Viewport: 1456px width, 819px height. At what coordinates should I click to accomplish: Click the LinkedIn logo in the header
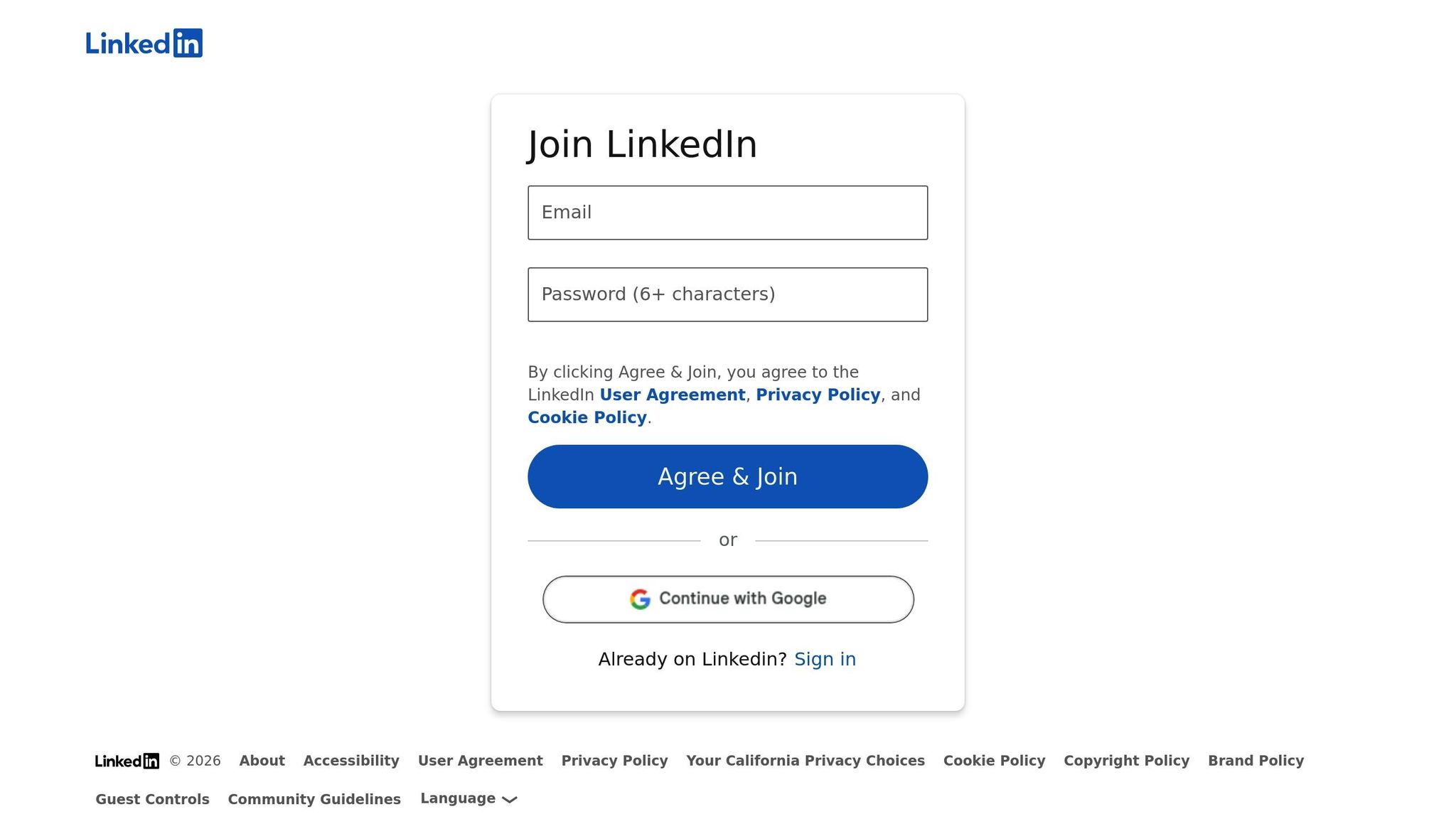point(144,43)
